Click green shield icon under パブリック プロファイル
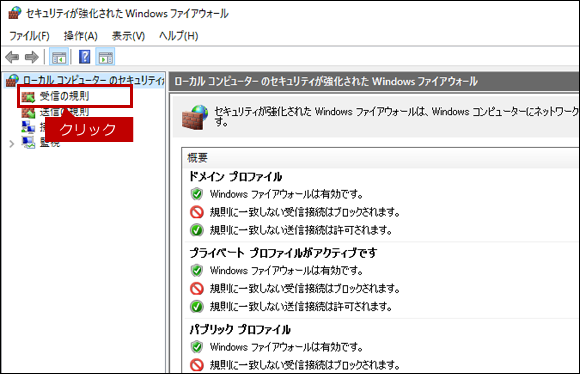 tap(197, 347)
